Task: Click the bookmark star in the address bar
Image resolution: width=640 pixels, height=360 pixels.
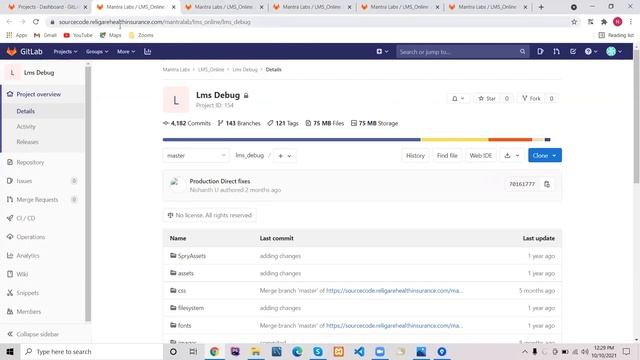Action: point(574,22)
